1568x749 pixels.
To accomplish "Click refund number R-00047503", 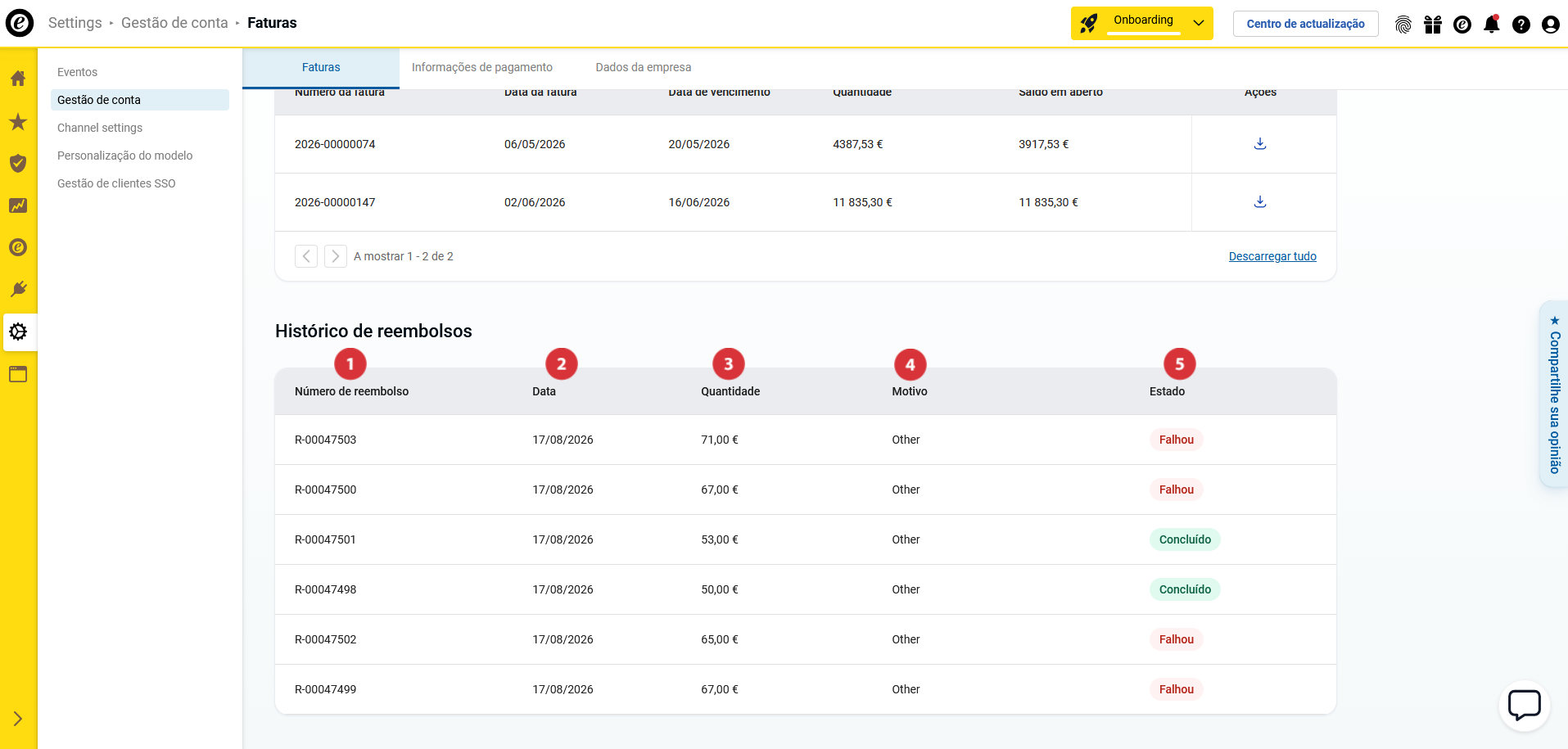I will [x=326, y=440].
